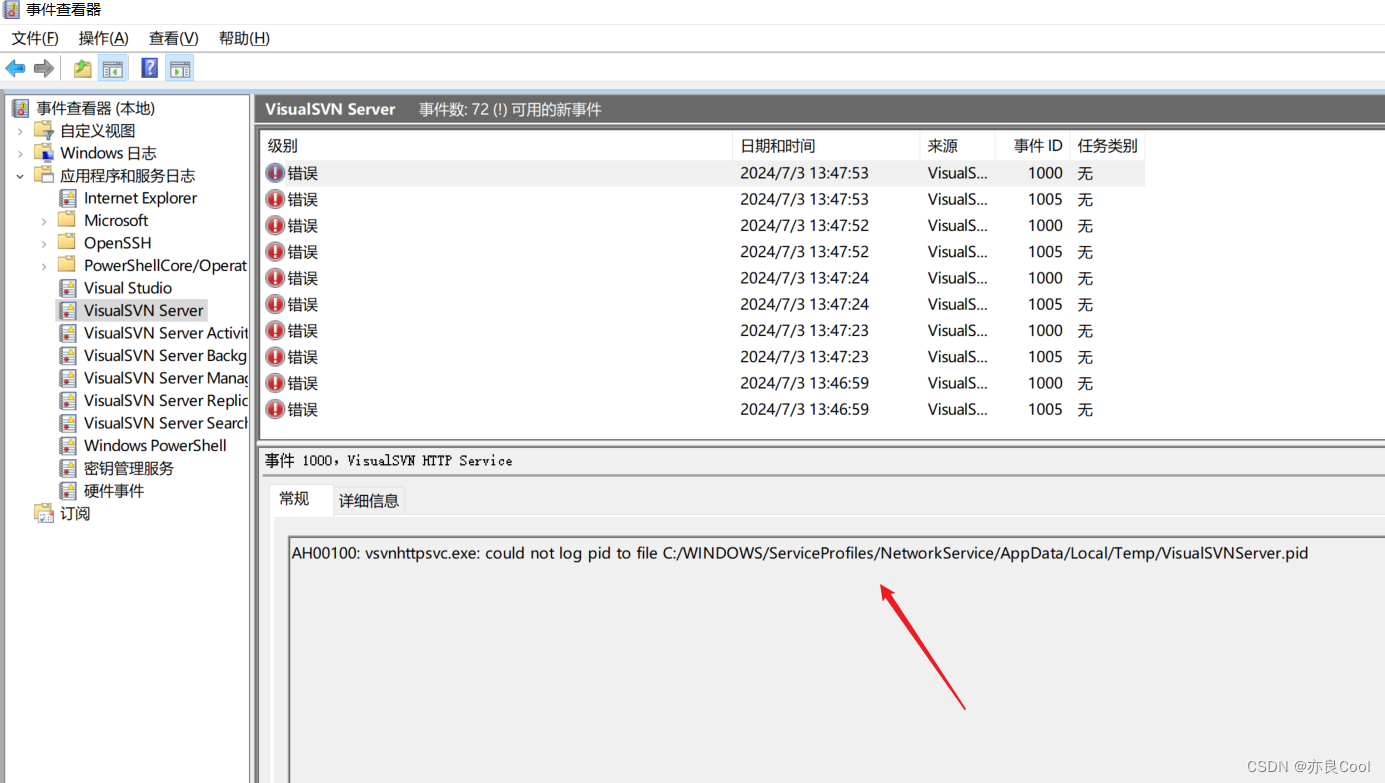Sort by the 事件 ID column header
Image resolution: width=1385 pixels, height=783 pixels.
[x=1032, y=146]
